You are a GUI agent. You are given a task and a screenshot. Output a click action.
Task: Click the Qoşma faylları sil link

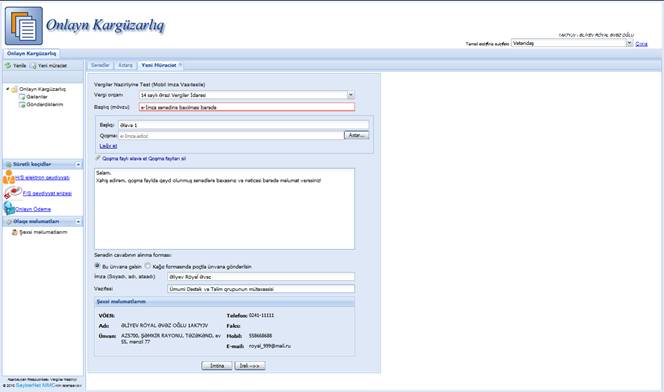167,159
